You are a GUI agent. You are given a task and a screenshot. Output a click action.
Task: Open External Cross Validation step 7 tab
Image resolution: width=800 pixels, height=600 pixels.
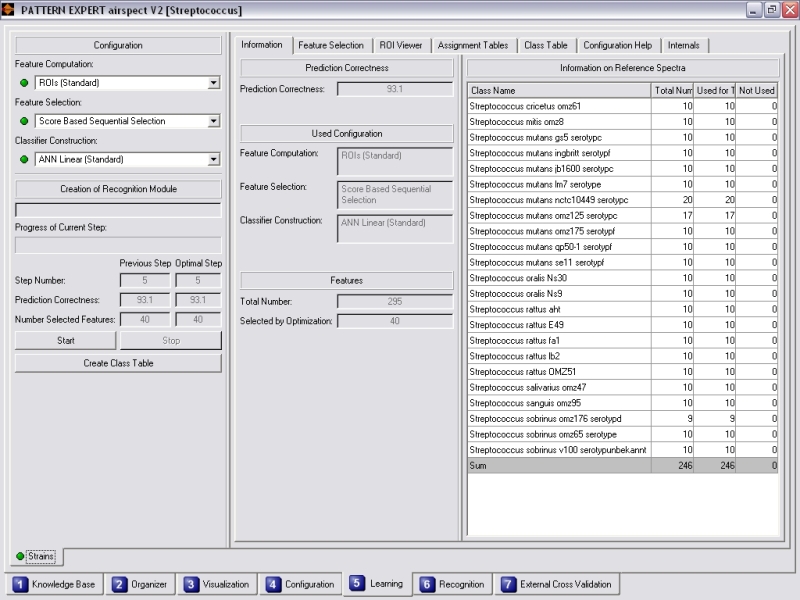click(556, 584)
